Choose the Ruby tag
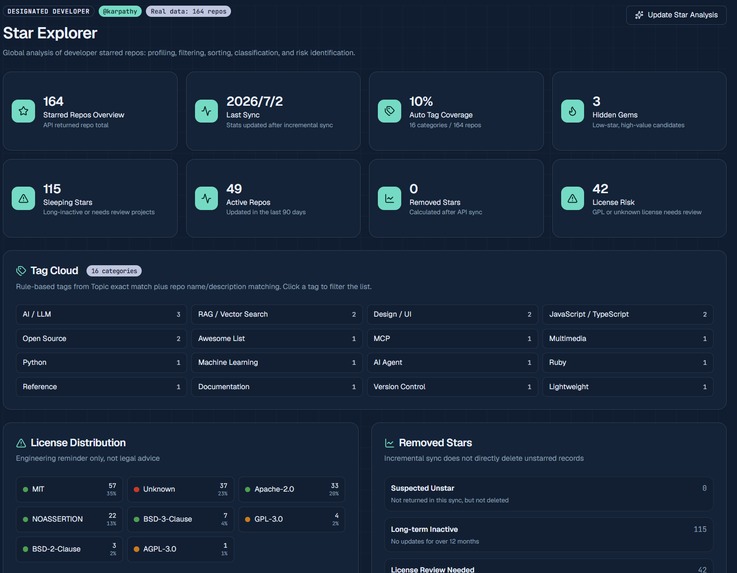 point(628,362)
